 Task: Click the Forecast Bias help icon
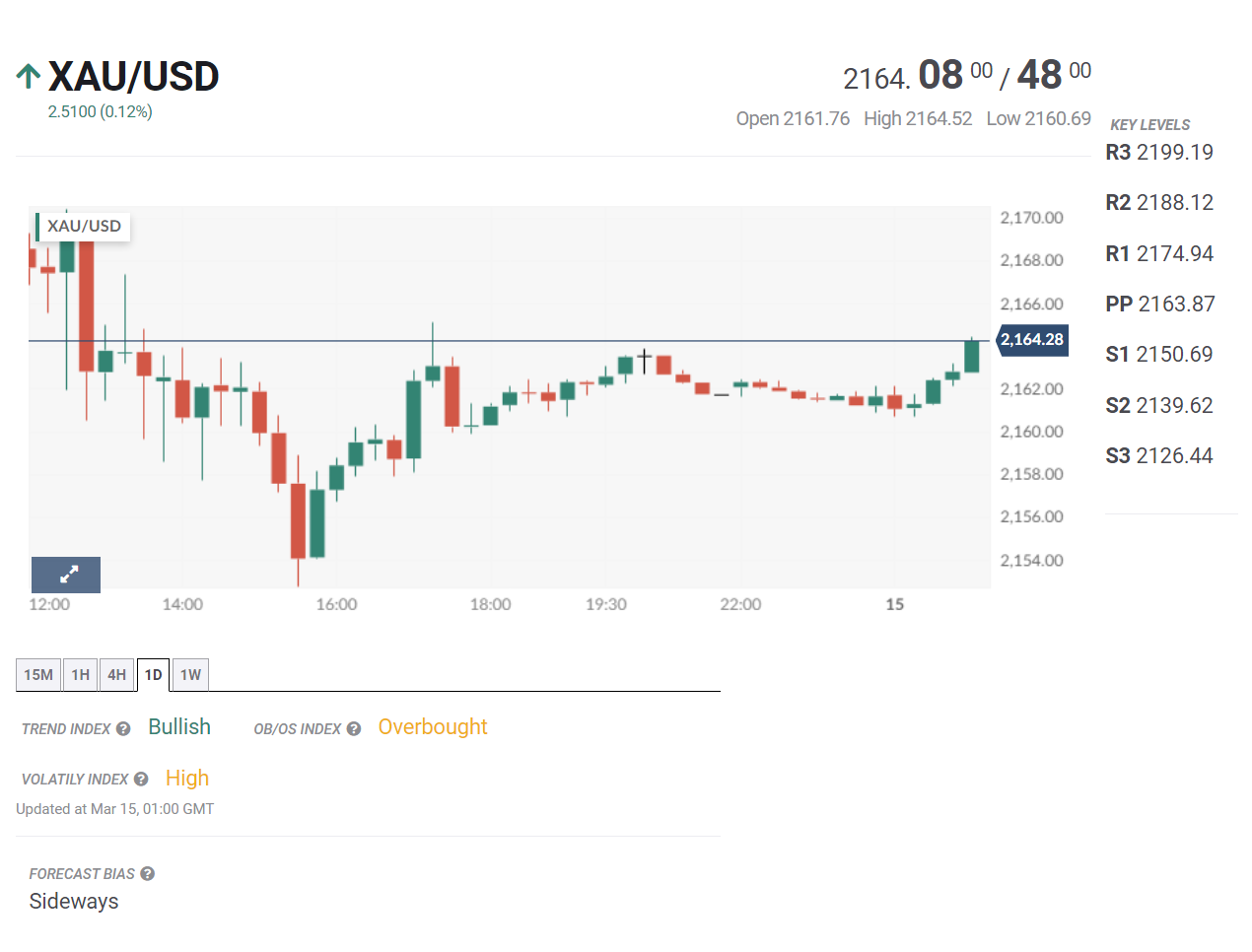point(148,874)
